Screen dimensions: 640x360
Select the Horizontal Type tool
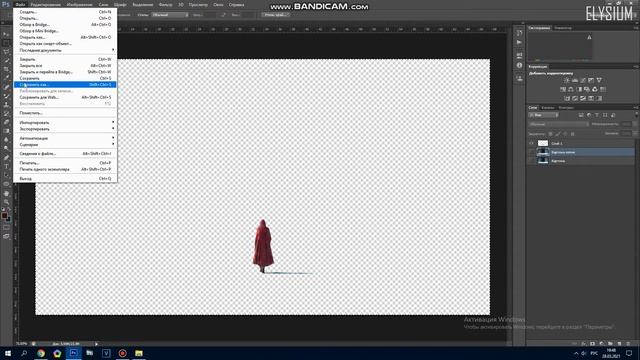[6, 167]
